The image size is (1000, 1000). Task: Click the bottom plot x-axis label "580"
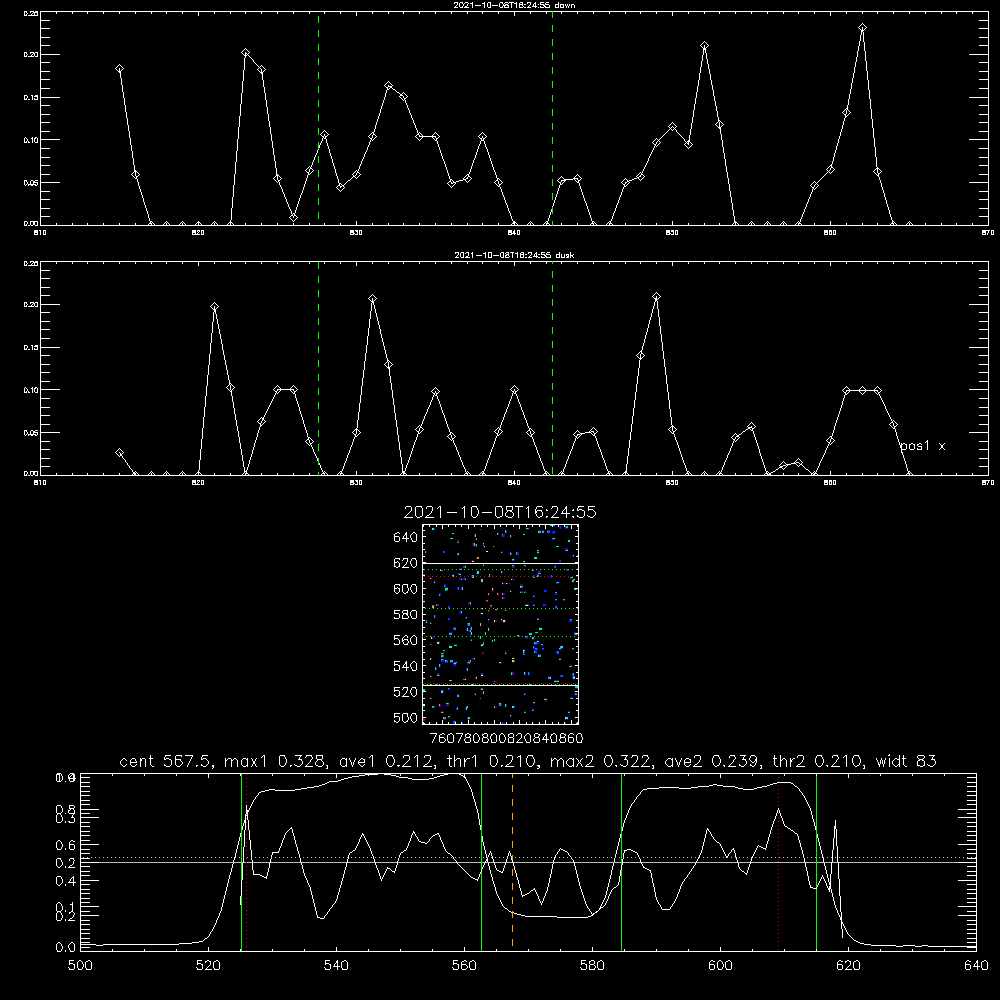(592, 966)
